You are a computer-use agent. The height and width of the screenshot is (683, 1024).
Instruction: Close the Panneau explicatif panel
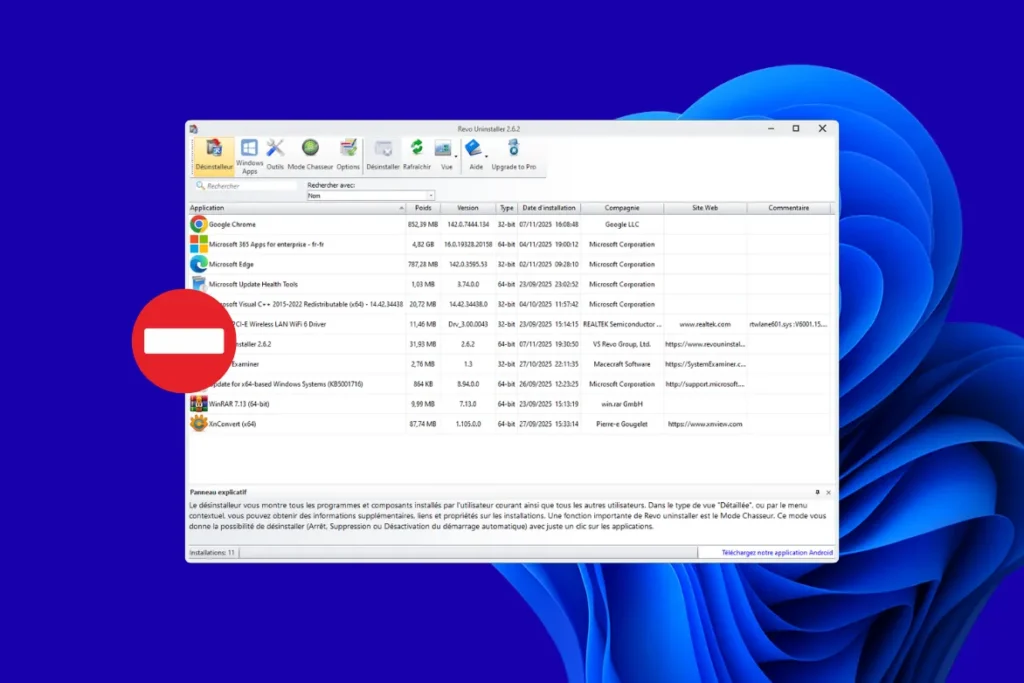[x=828, y=493]
